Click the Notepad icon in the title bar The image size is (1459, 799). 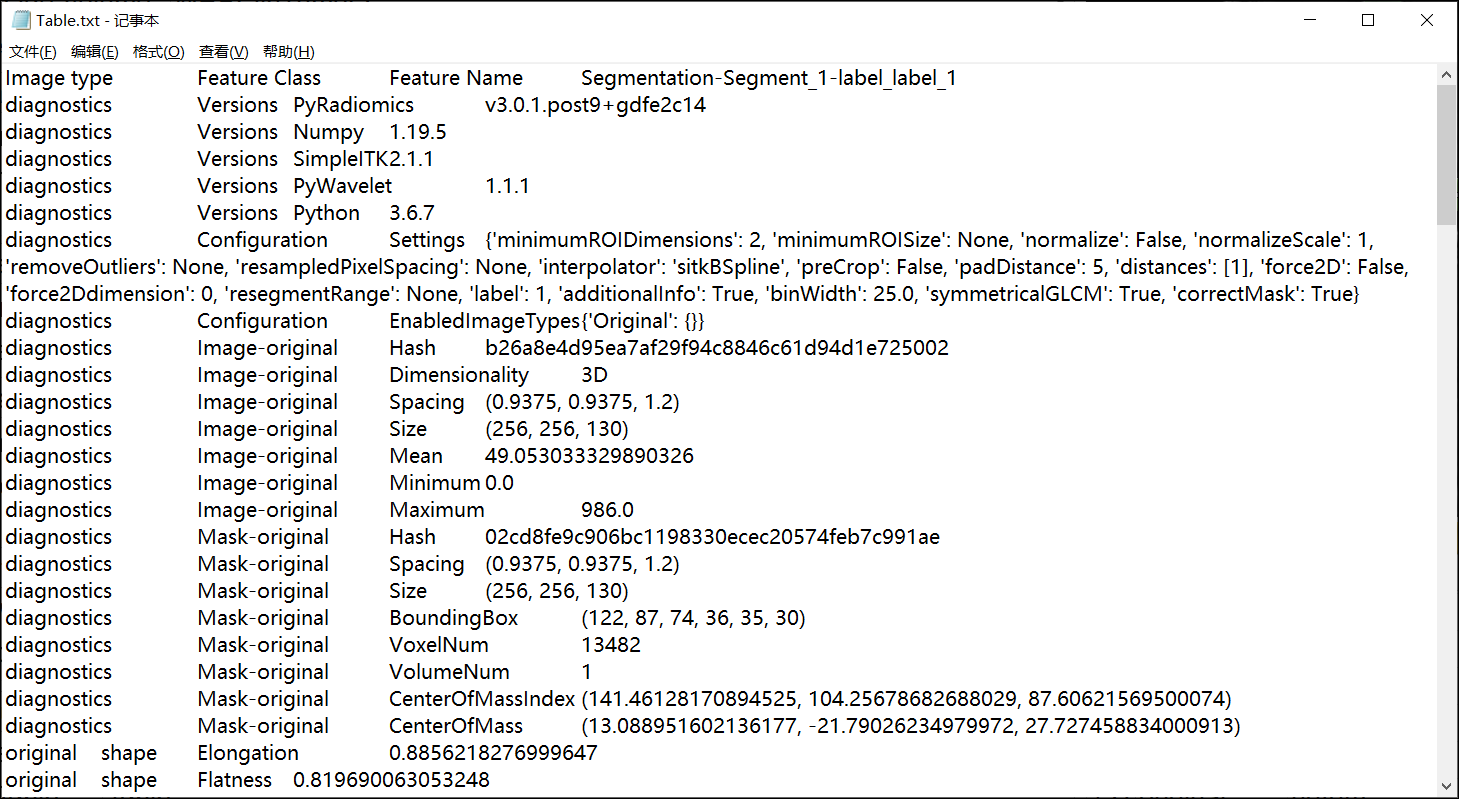click(x=20, y=20)
